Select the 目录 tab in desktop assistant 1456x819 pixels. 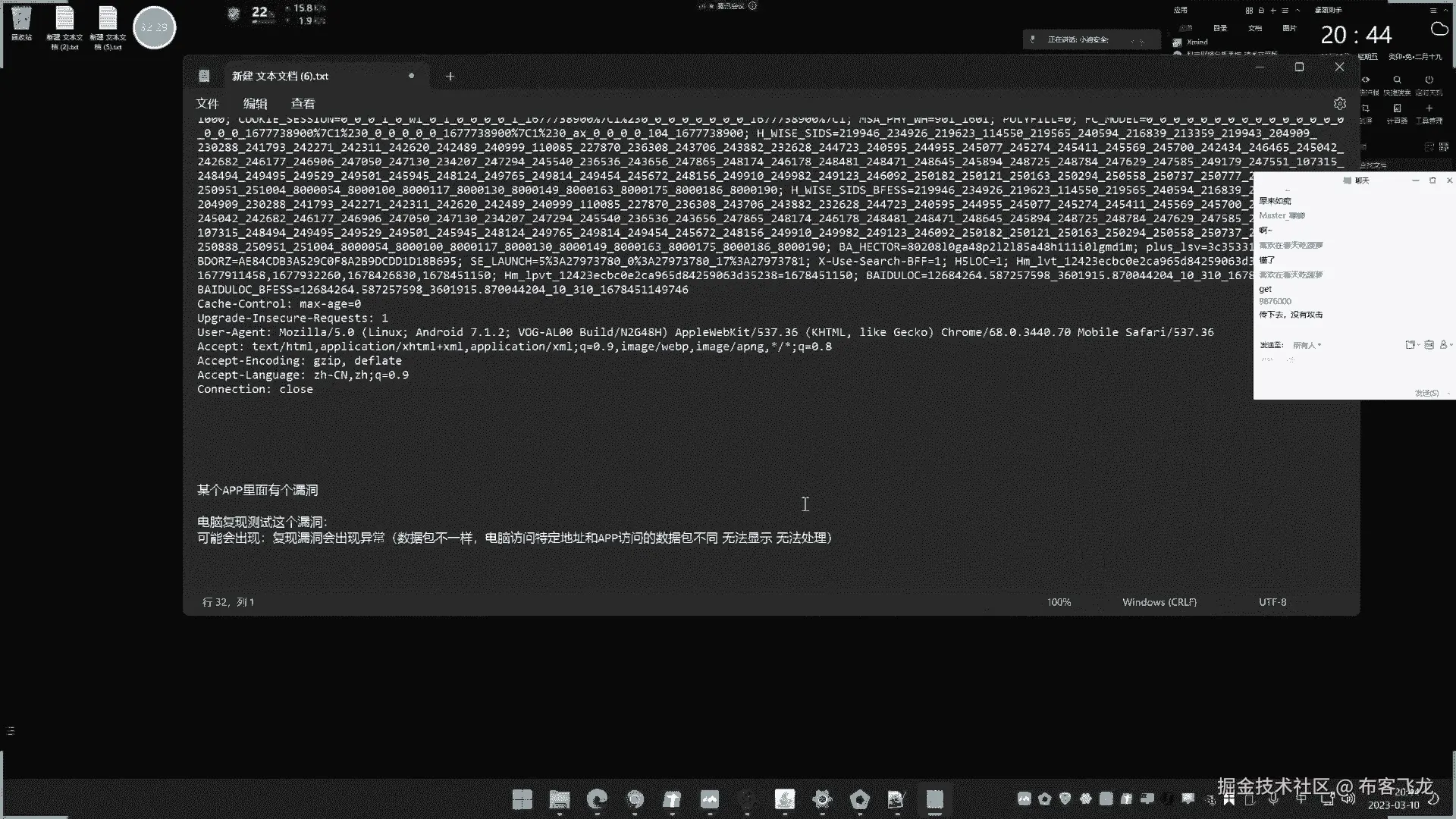(x=1219, y=28)
